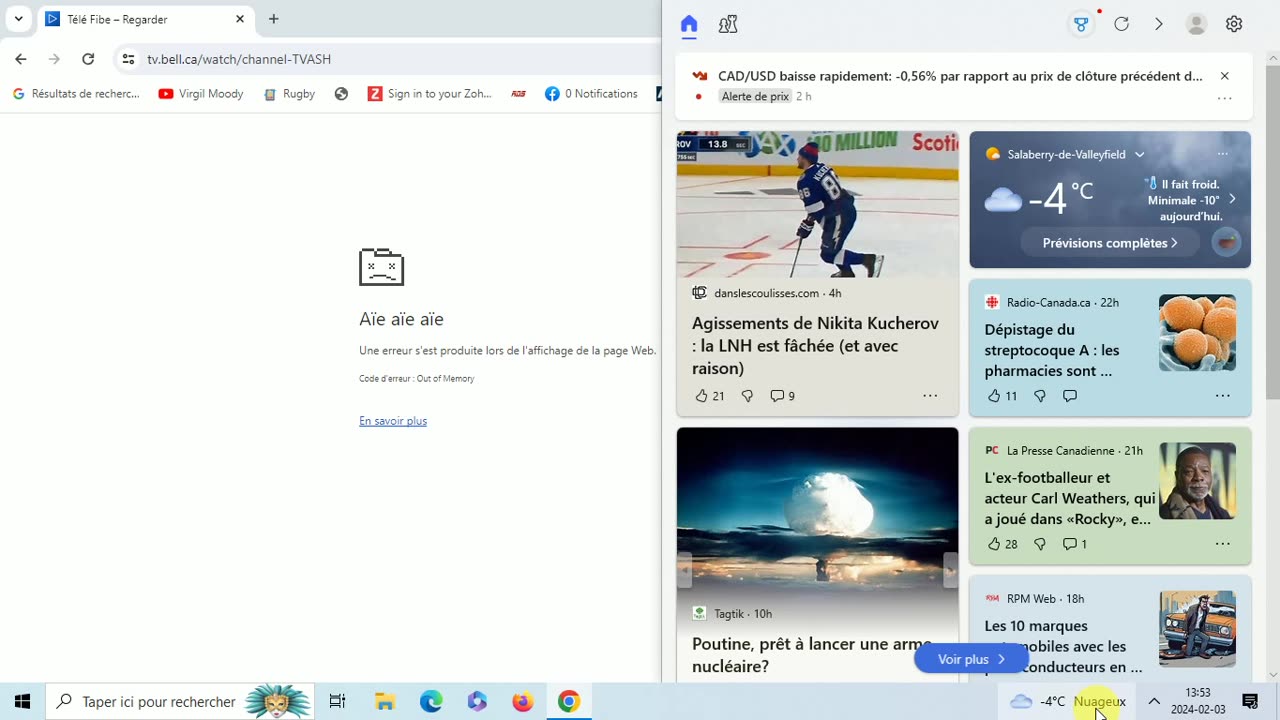
Task: Click the Carl Weathers portrait thumbnail
Action: click(1197, 481)
